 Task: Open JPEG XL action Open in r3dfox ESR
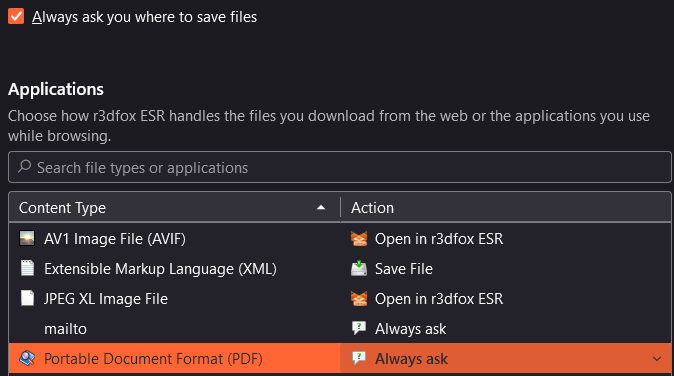click(438, 299)
